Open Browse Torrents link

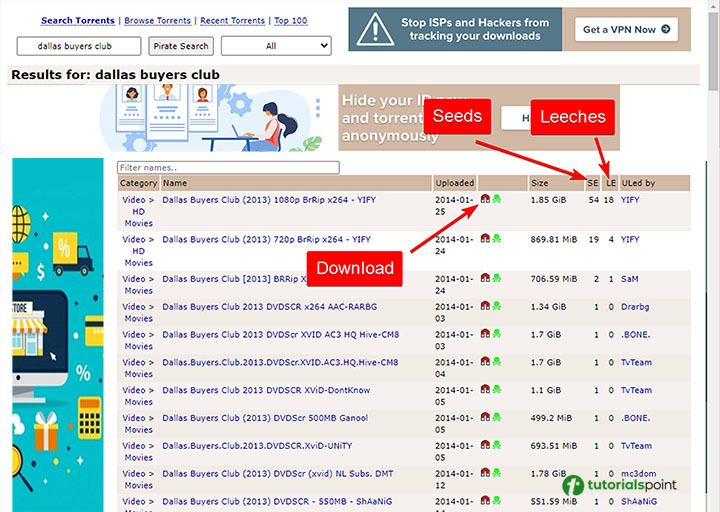click(x=158, y=21)
